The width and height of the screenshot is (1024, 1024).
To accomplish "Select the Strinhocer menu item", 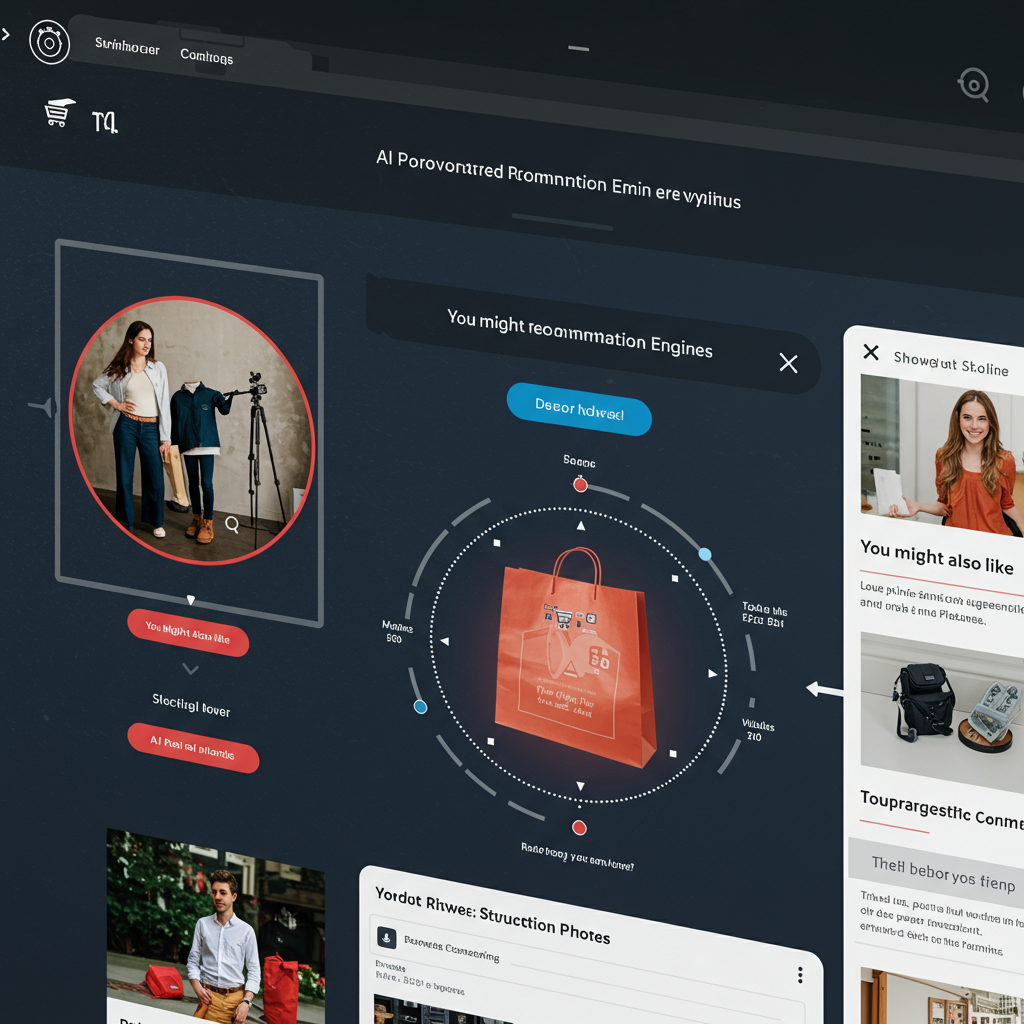I will [x=125, y=48].
